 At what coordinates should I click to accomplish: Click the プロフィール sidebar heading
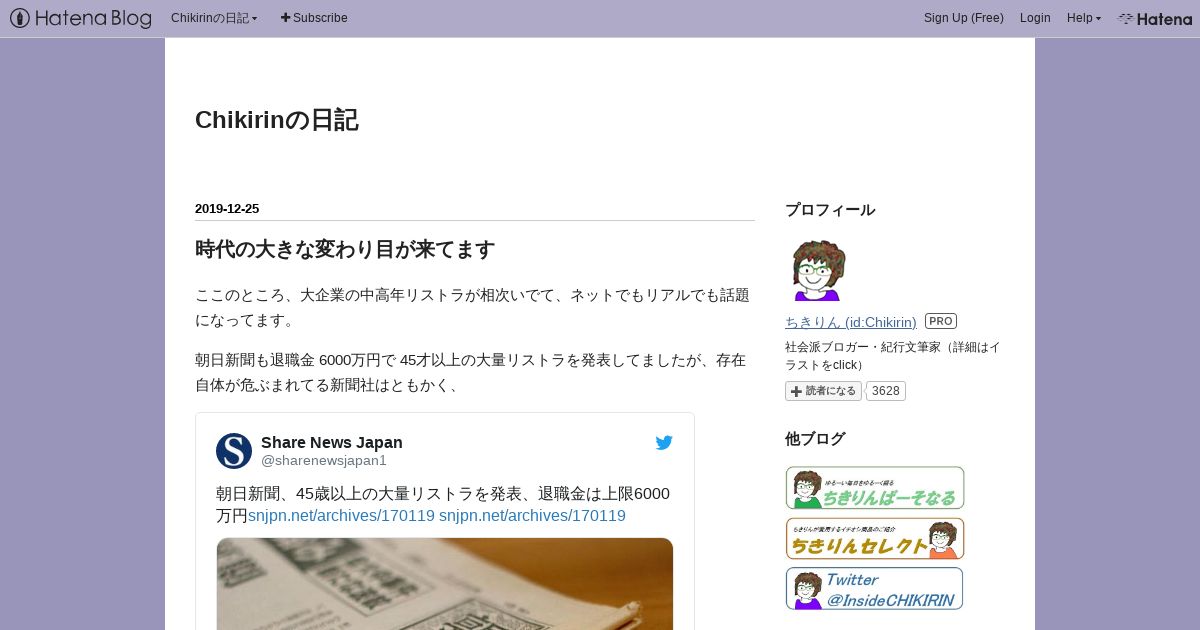pos(830,210)
